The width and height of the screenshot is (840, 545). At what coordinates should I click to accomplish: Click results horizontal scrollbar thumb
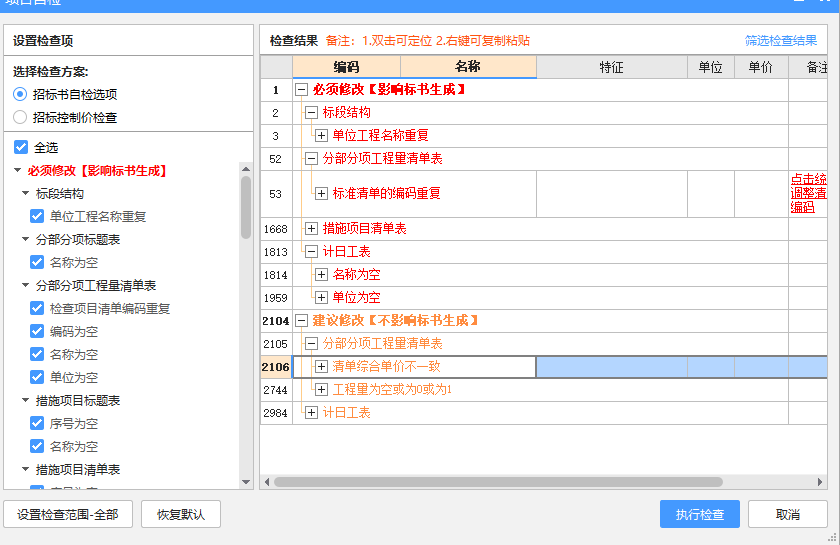point(498,482)
